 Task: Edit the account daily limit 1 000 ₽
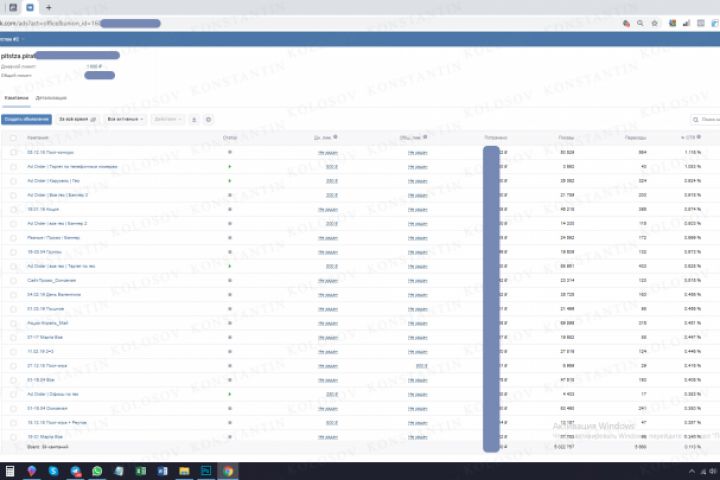coord(94,67)
